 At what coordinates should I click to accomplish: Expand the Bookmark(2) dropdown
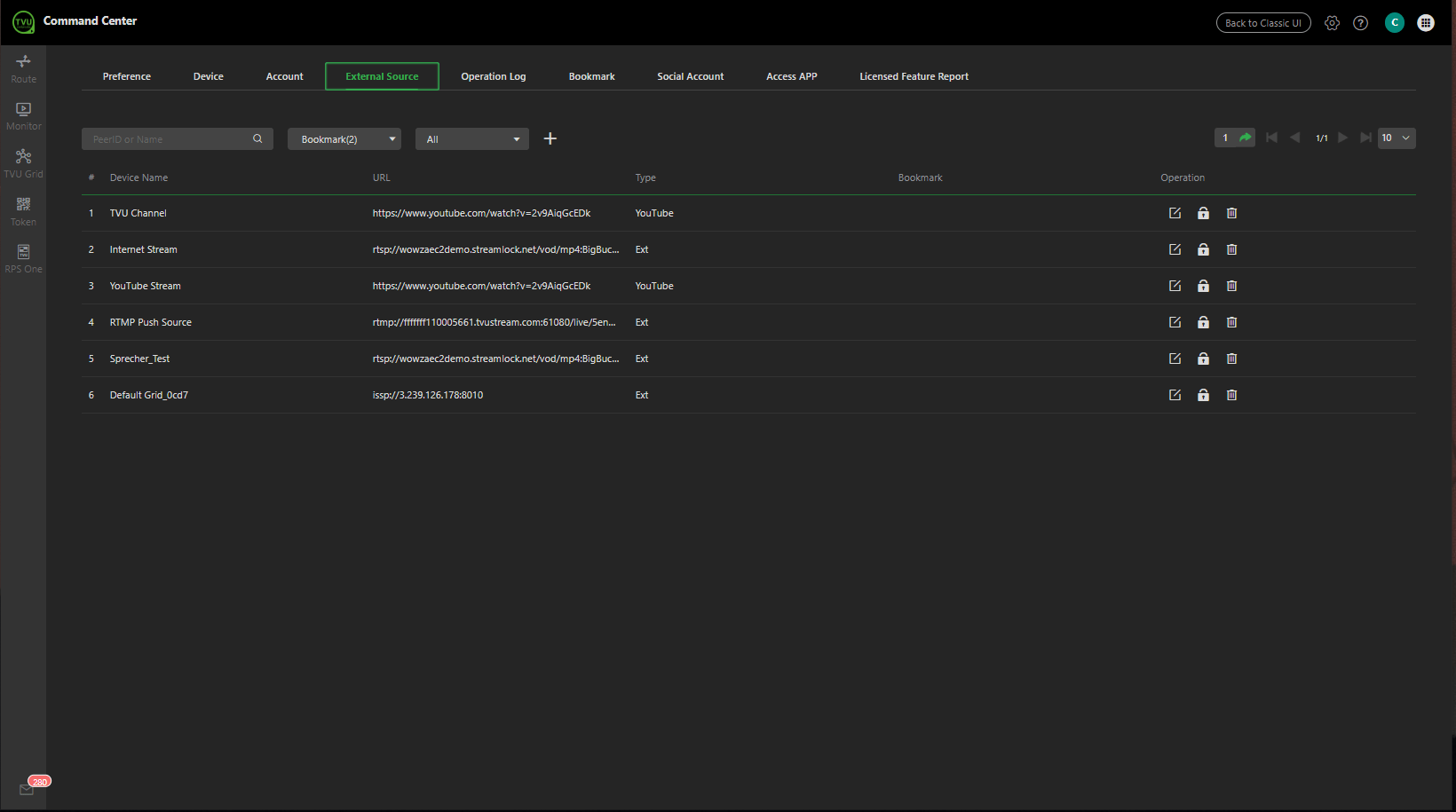[344, 139]
